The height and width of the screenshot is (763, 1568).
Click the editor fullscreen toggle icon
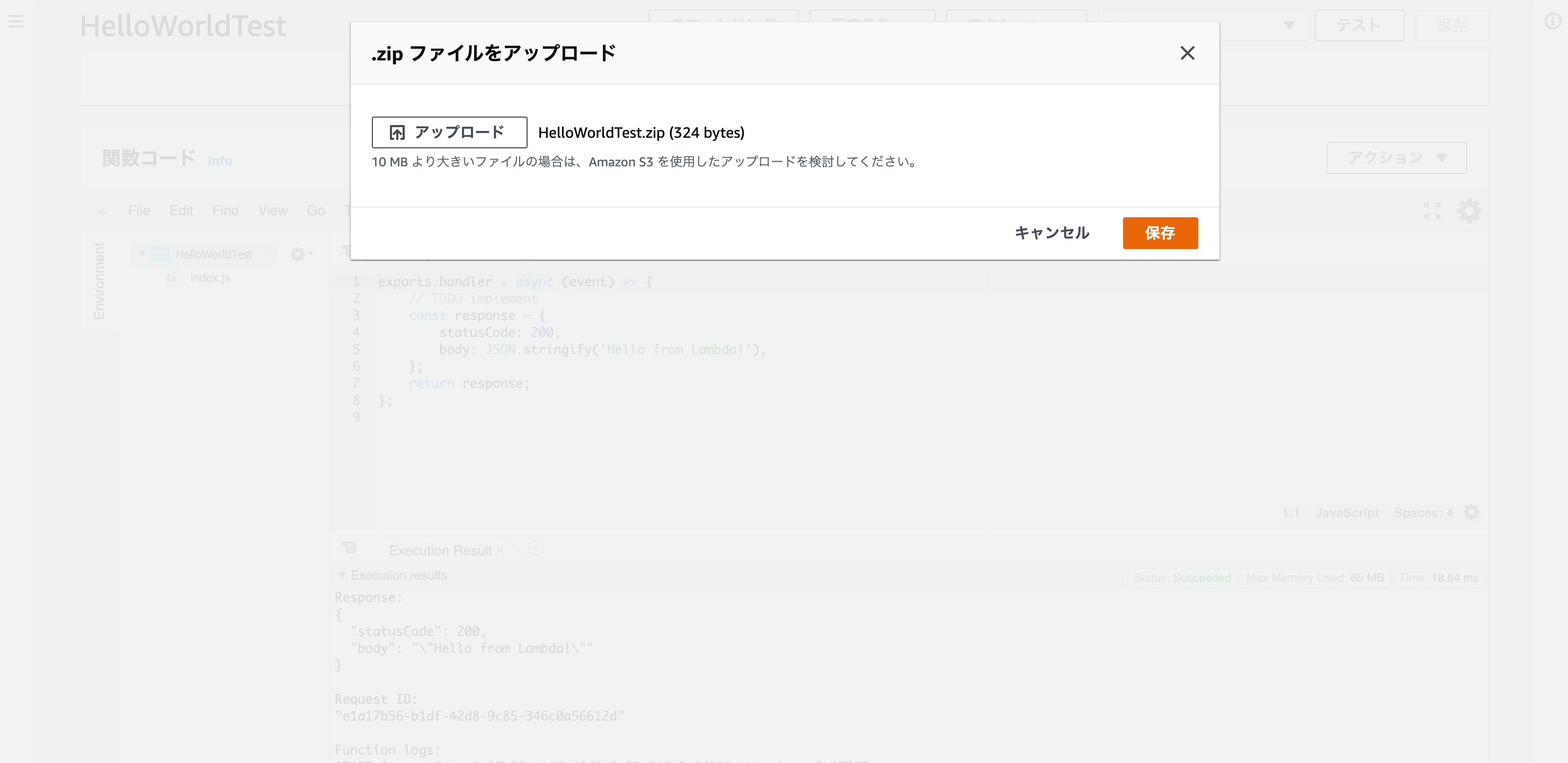click(x=1432, y=211)
